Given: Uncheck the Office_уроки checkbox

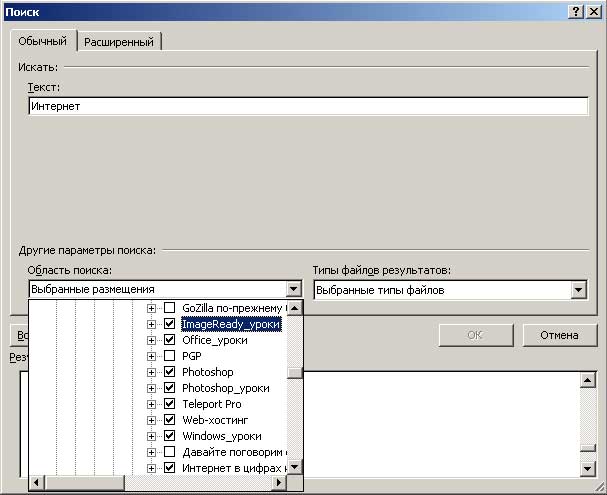Looking at the screenshot, I should (169, 340).
